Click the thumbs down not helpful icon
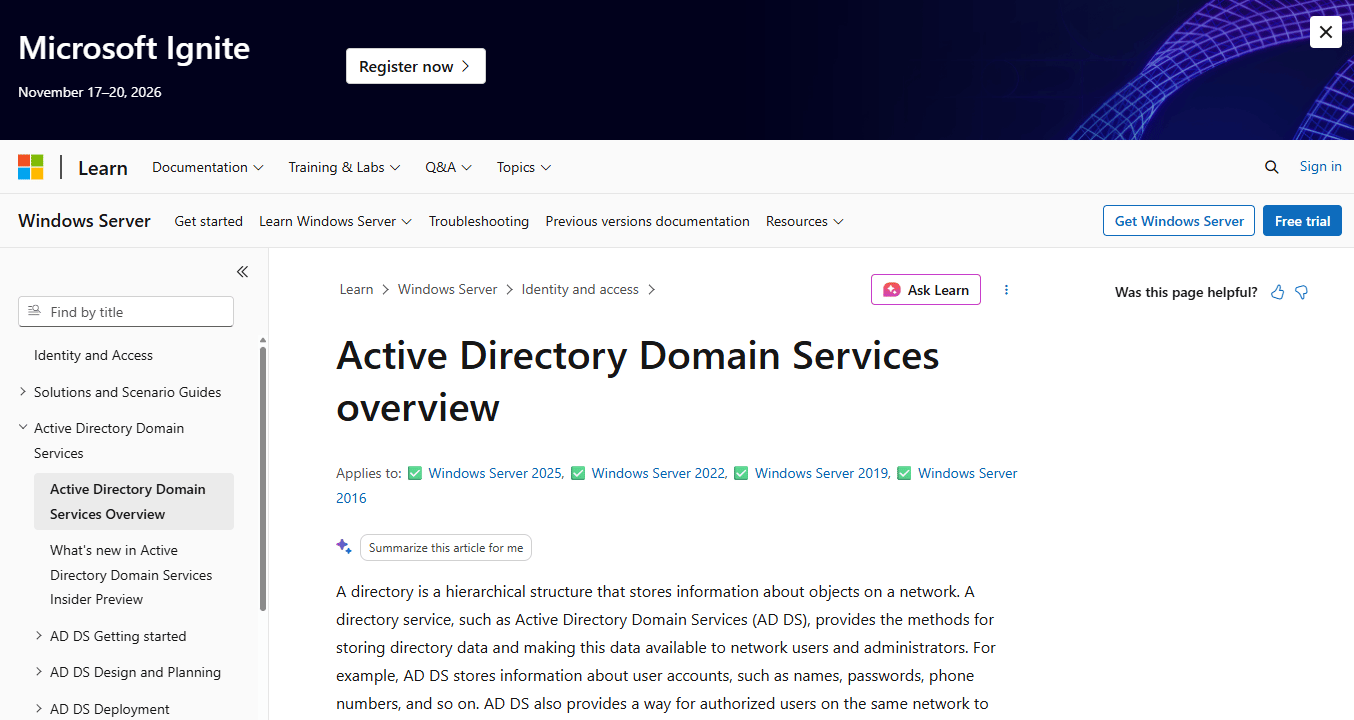The image size is (1354, 720). [1302, 292]
